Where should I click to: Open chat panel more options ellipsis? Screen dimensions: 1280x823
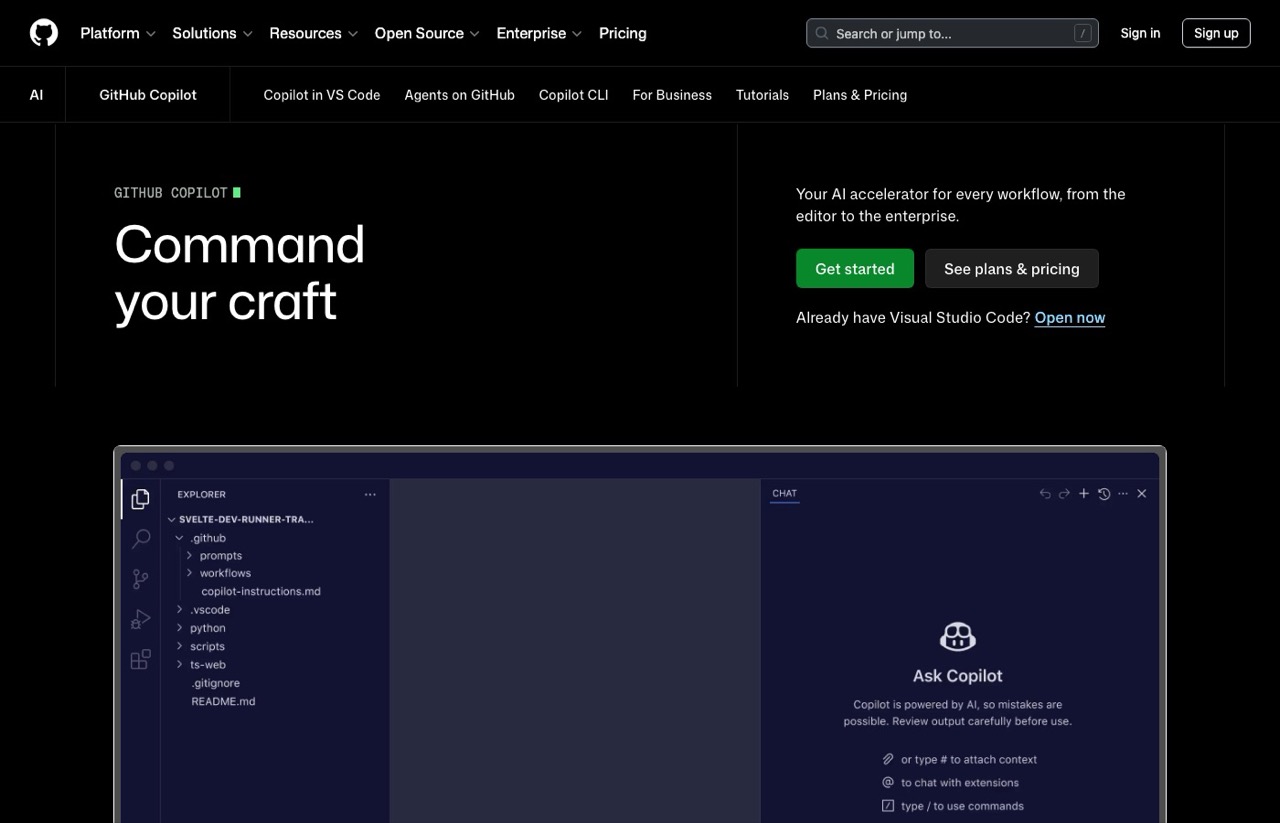point(1123,494)
